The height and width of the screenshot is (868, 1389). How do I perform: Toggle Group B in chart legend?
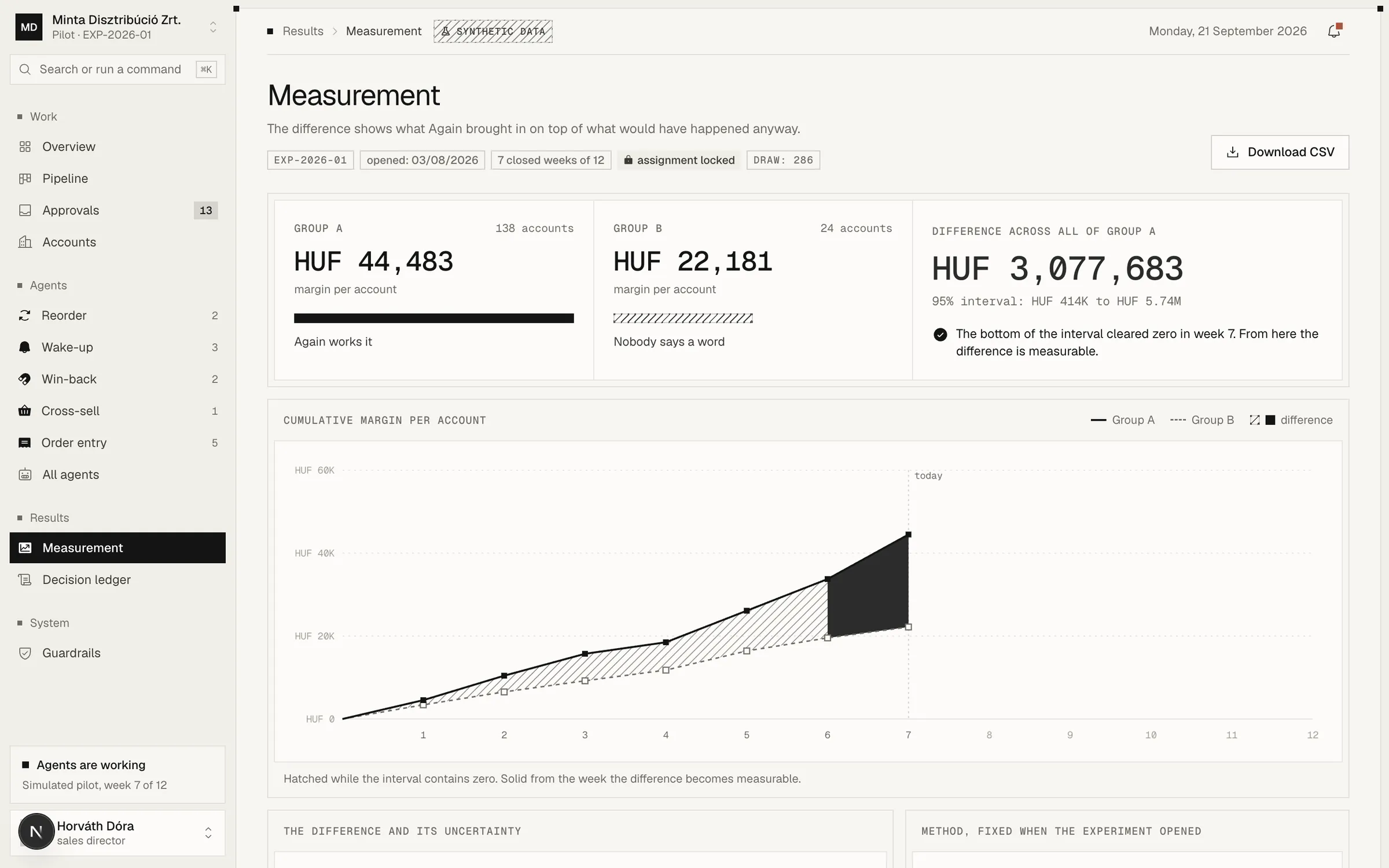coord(1201,420)
